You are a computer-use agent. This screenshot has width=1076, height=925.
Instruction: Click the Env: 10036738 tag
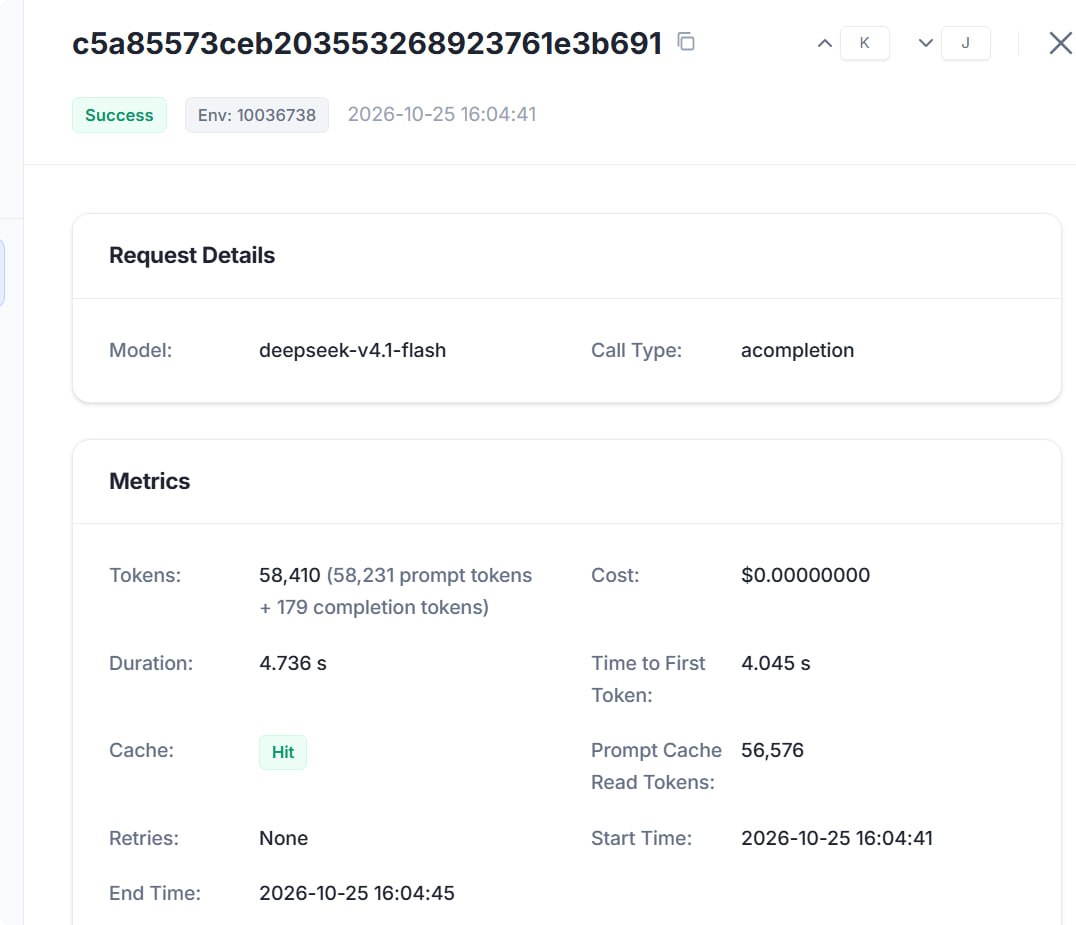coord(257,115)
